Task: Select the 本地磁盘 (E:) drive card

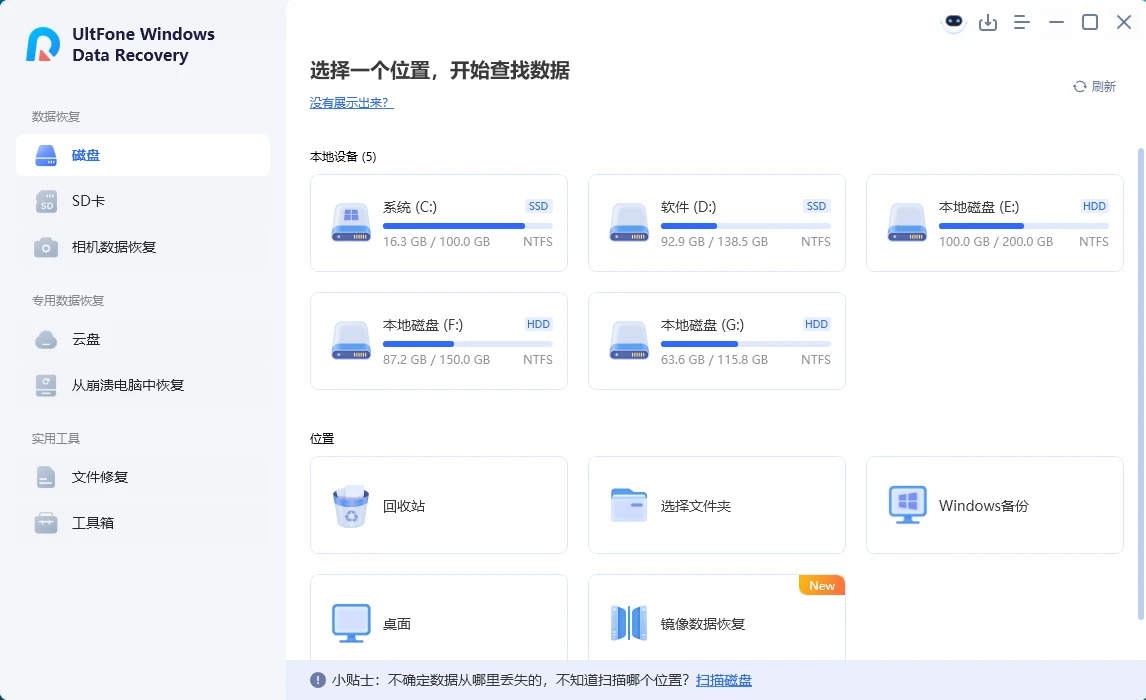Action: click(994, 223)
